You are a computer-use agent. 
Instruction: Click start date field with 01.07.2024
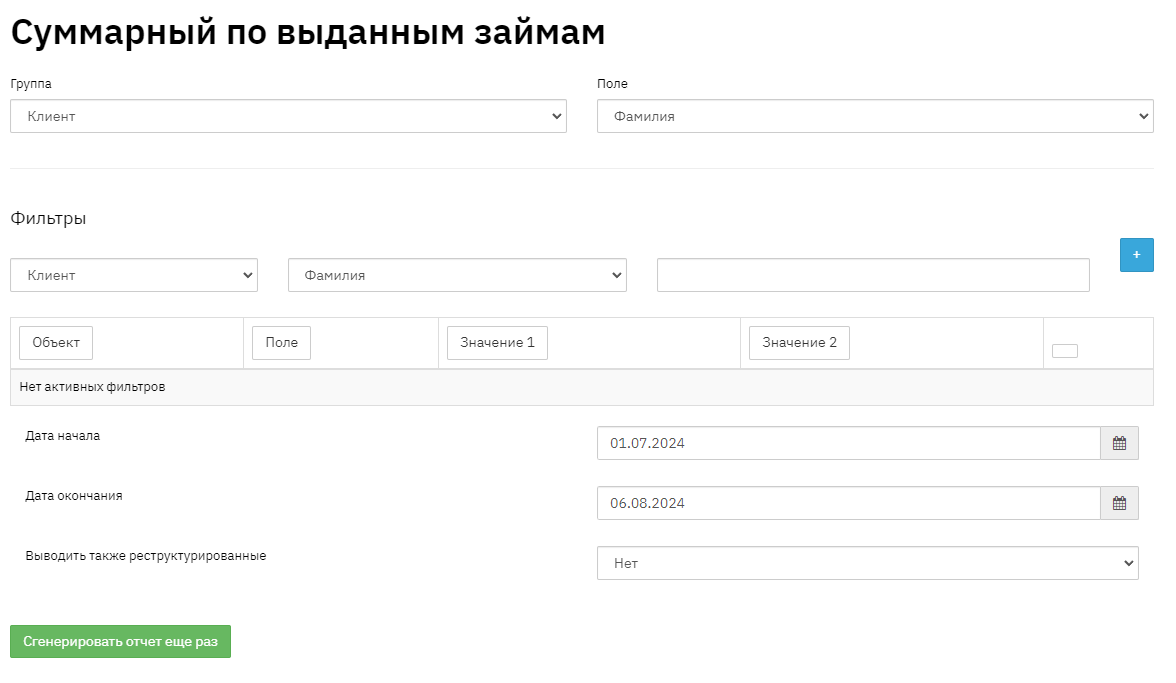(x=848, y=443)
